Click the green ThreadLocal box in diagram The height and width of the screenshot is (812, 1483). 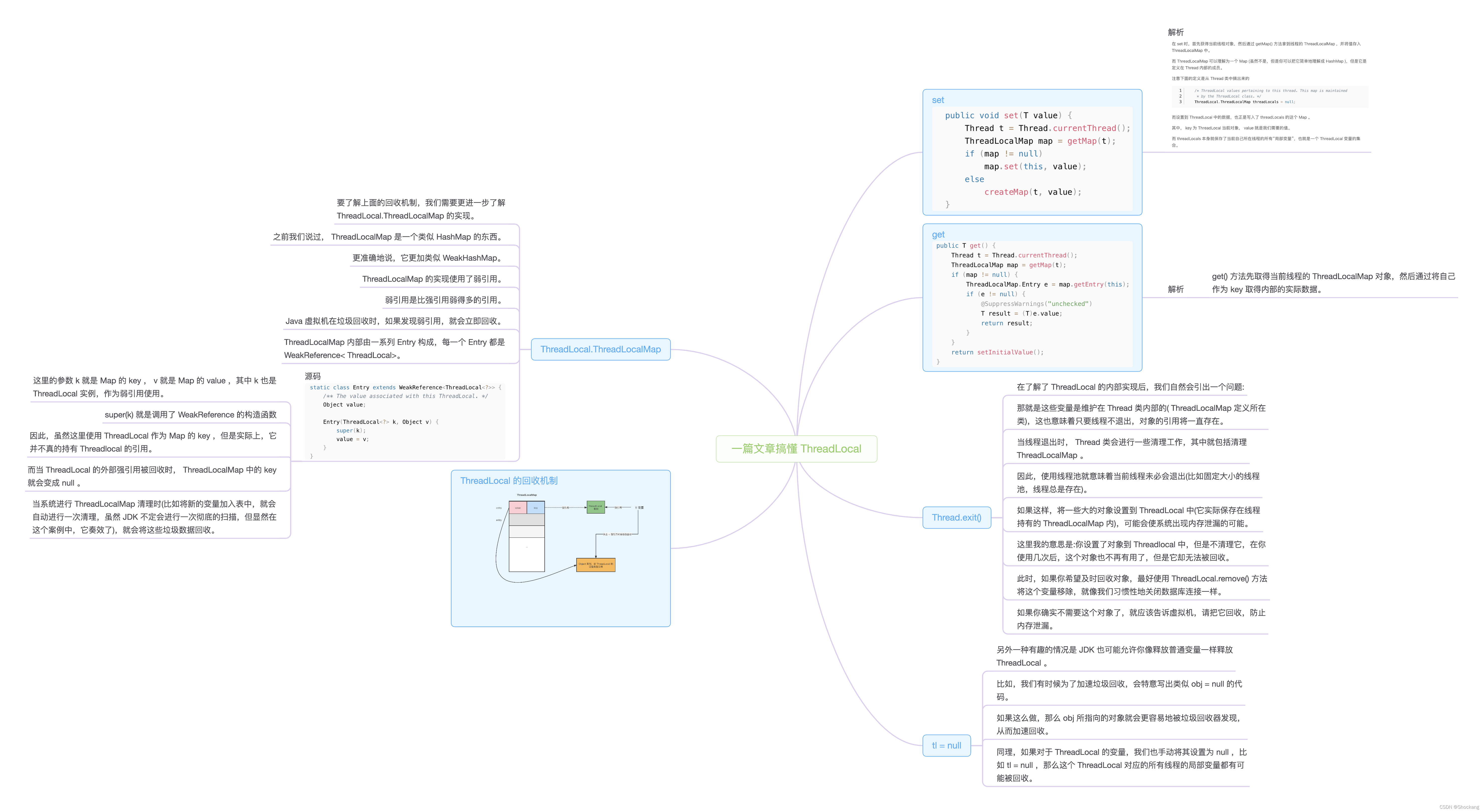(596, 507)
